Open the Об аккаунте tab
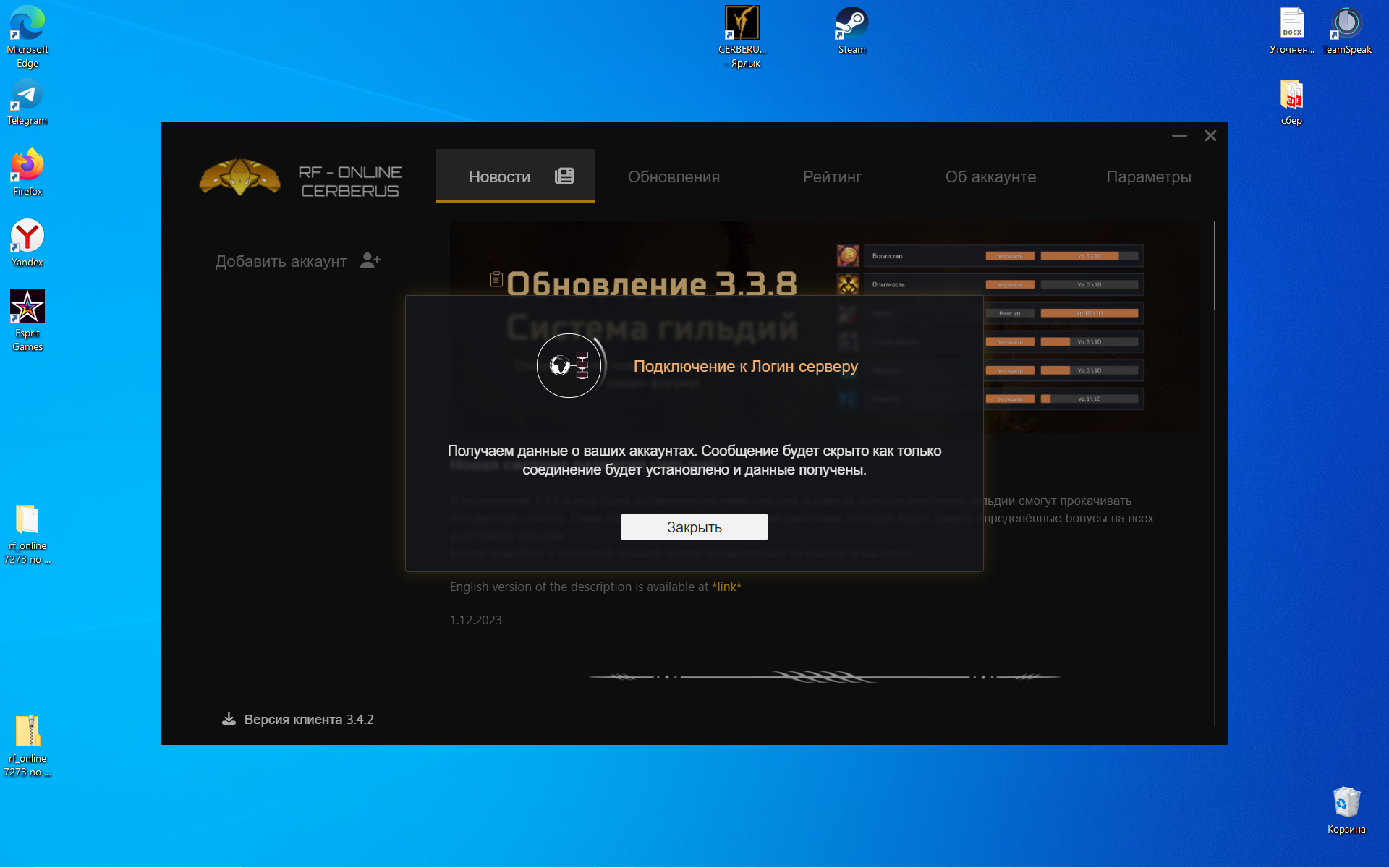This screenshot has width=1389, height=868. pos(990,176)
